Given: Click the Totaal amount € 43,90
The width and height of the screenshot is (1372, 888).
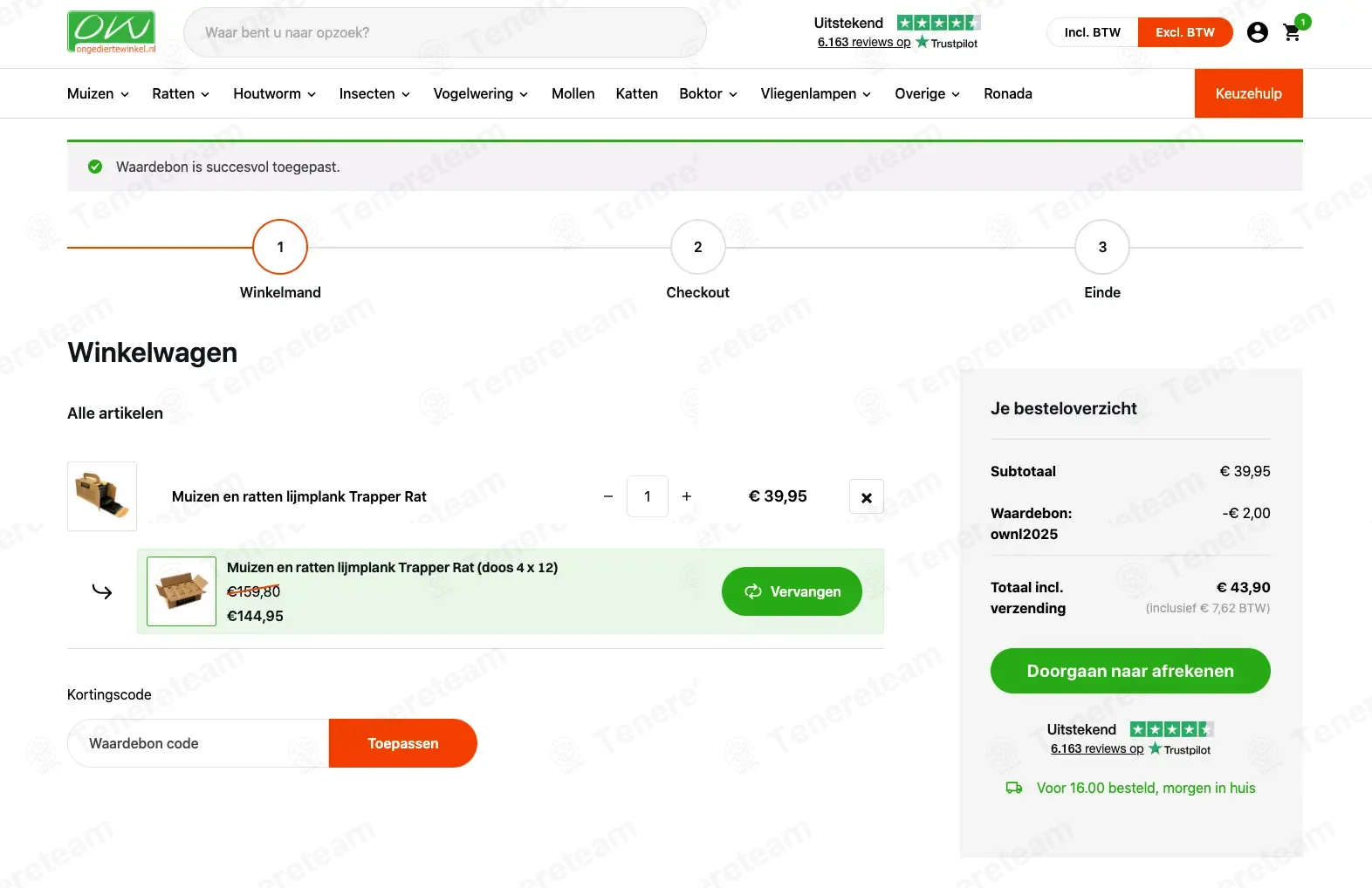Looking at the screenshot, I should (1244, 587).
